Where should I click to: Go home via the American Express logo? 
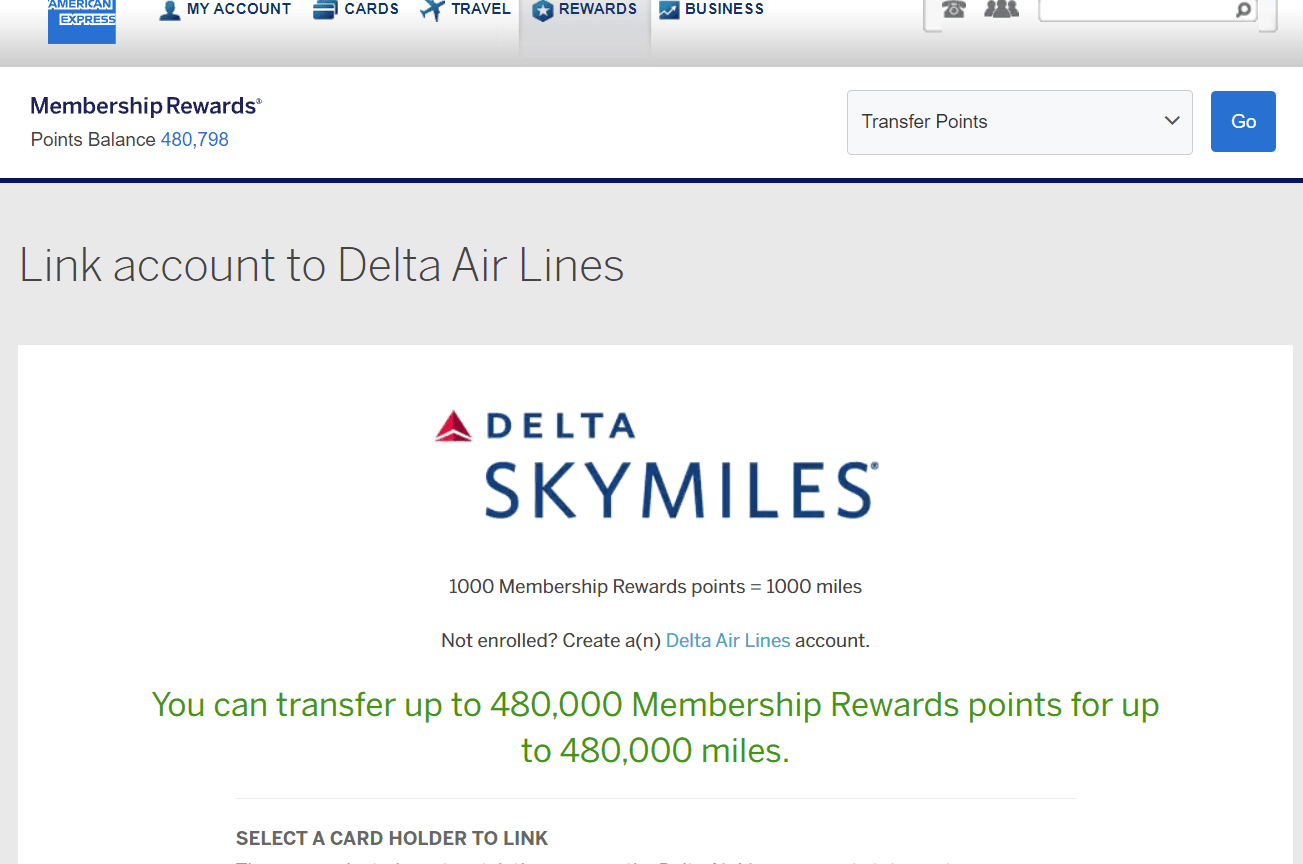[x=82, y=20]
